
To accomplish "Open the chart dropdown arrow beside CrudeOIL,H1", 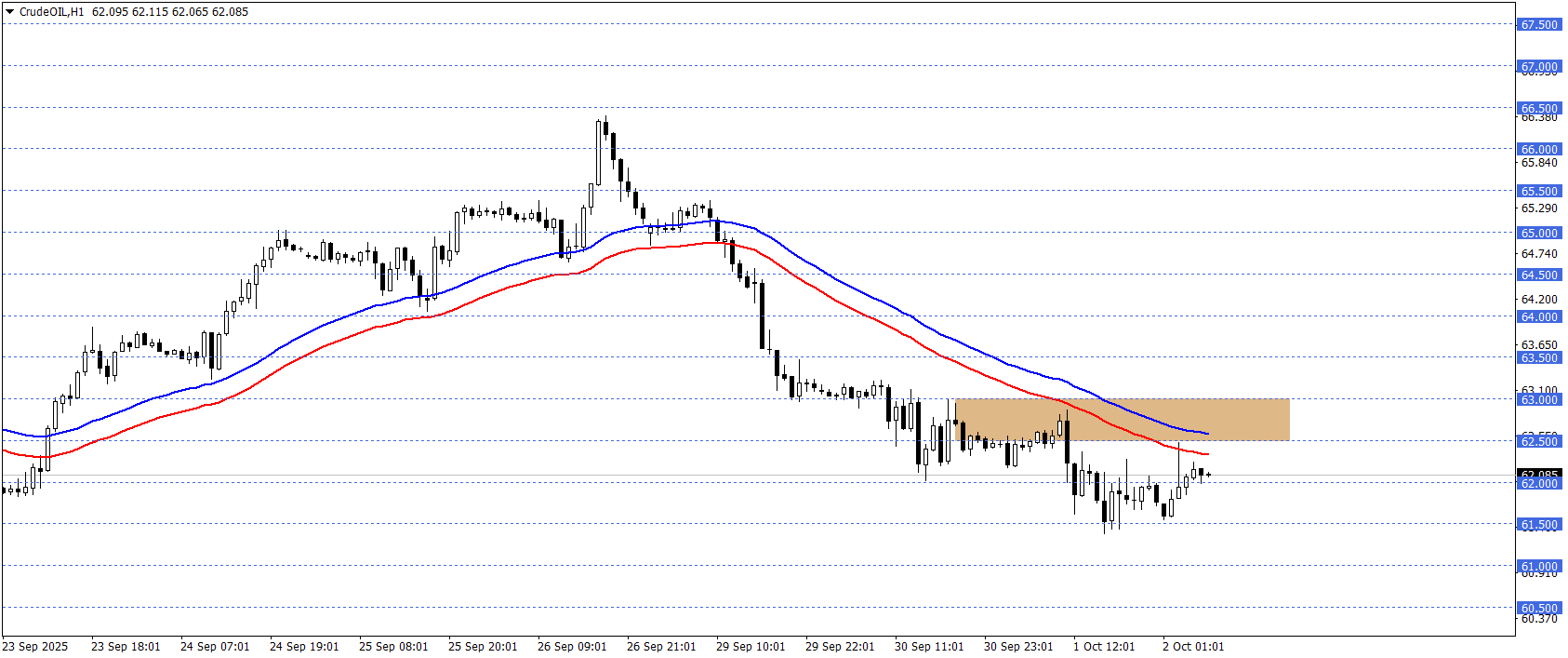I will pyautogui.click(x=10, y=12).
